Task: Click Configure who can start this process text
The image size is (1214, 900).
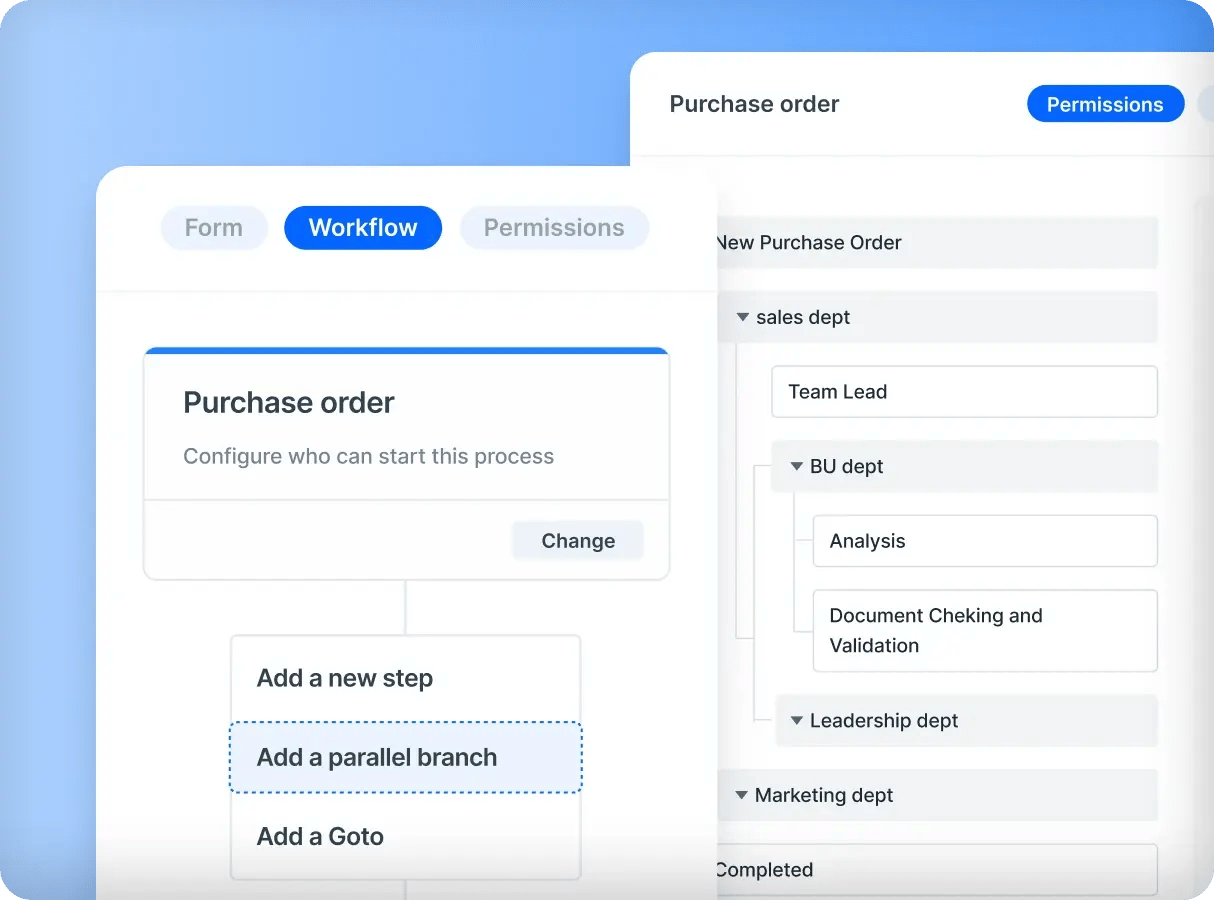Action: (x=368, y=457)
